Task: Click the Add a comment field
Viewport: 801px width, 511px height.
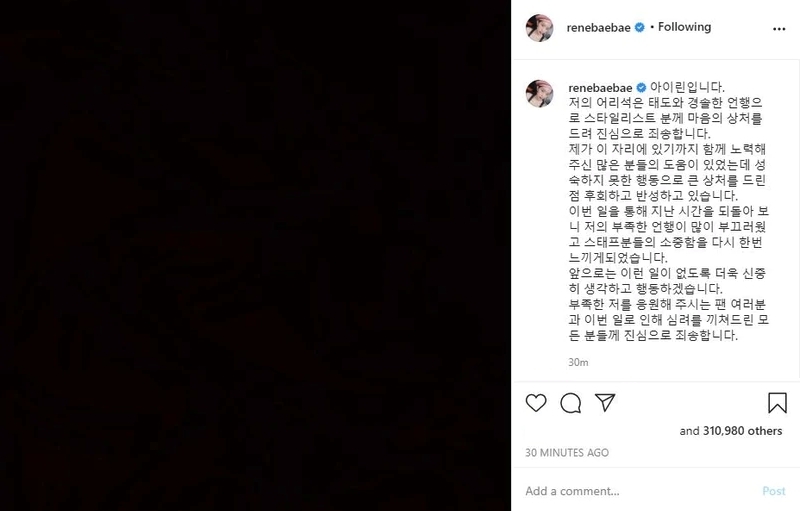Action: point(639,491)
